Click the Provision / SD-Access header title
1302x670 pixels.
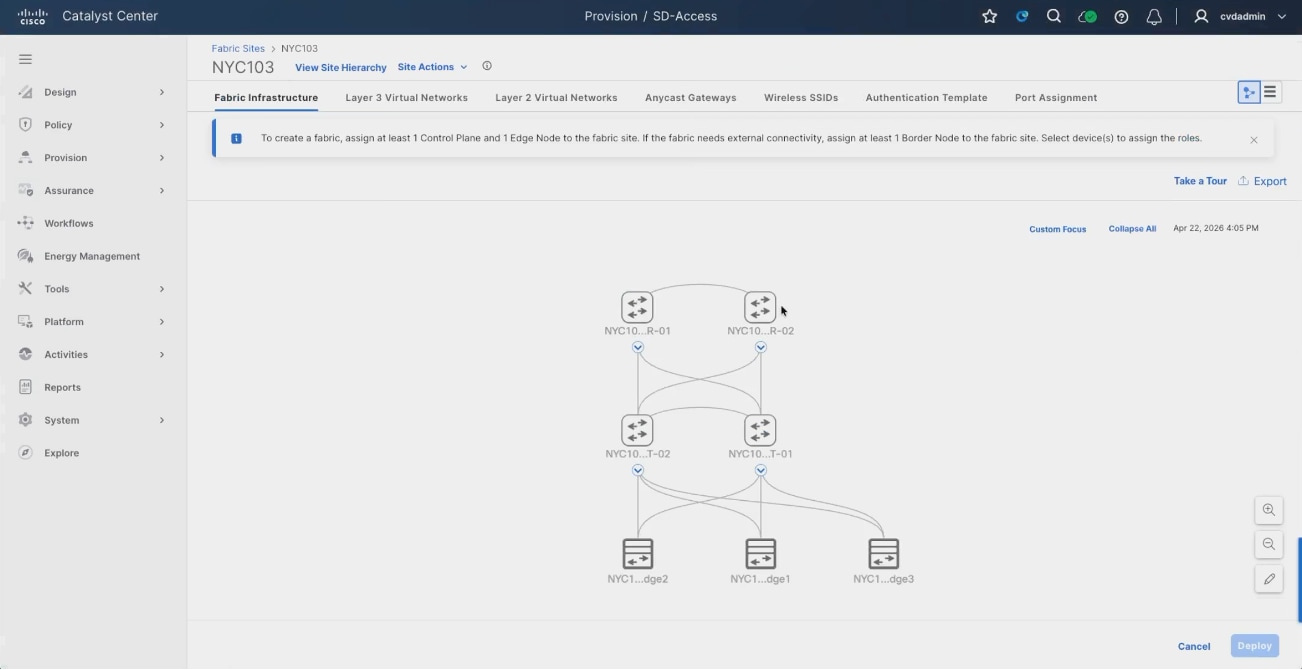[651, 16]
